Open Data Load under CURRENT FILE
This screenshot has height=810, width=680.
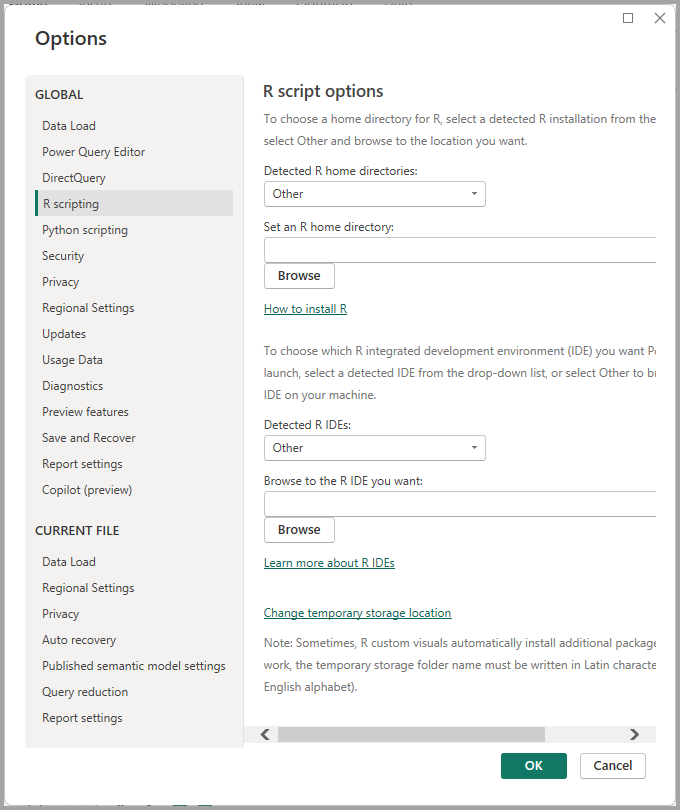coord(69,562)
